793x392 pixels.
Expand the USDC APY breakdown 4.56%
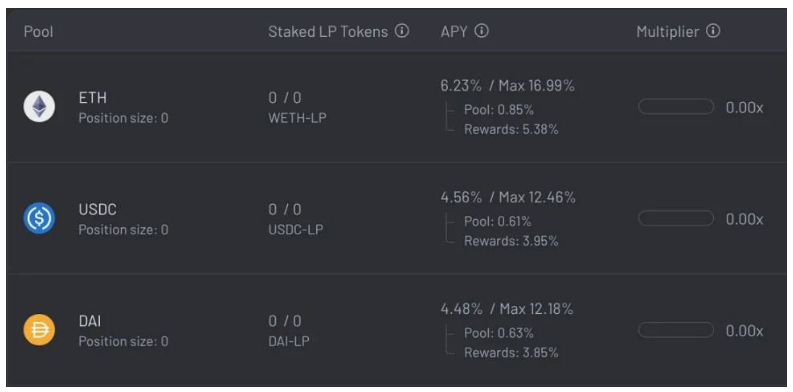pos(461,197)
